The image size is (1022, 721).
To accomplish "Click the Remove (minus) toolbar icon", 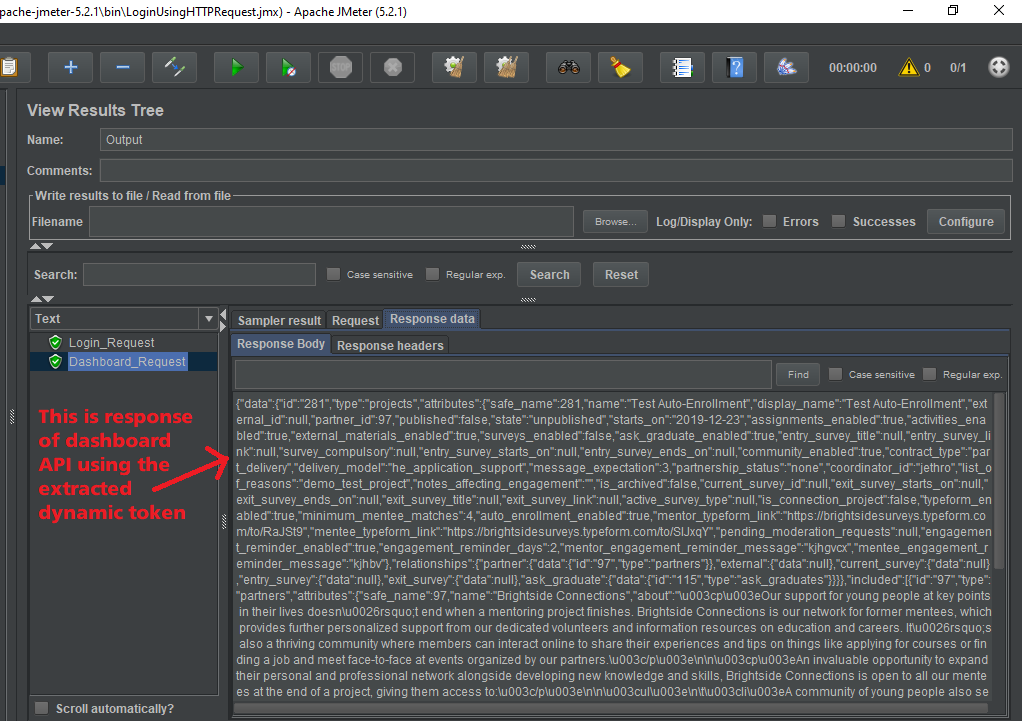I will click(122, 67).
